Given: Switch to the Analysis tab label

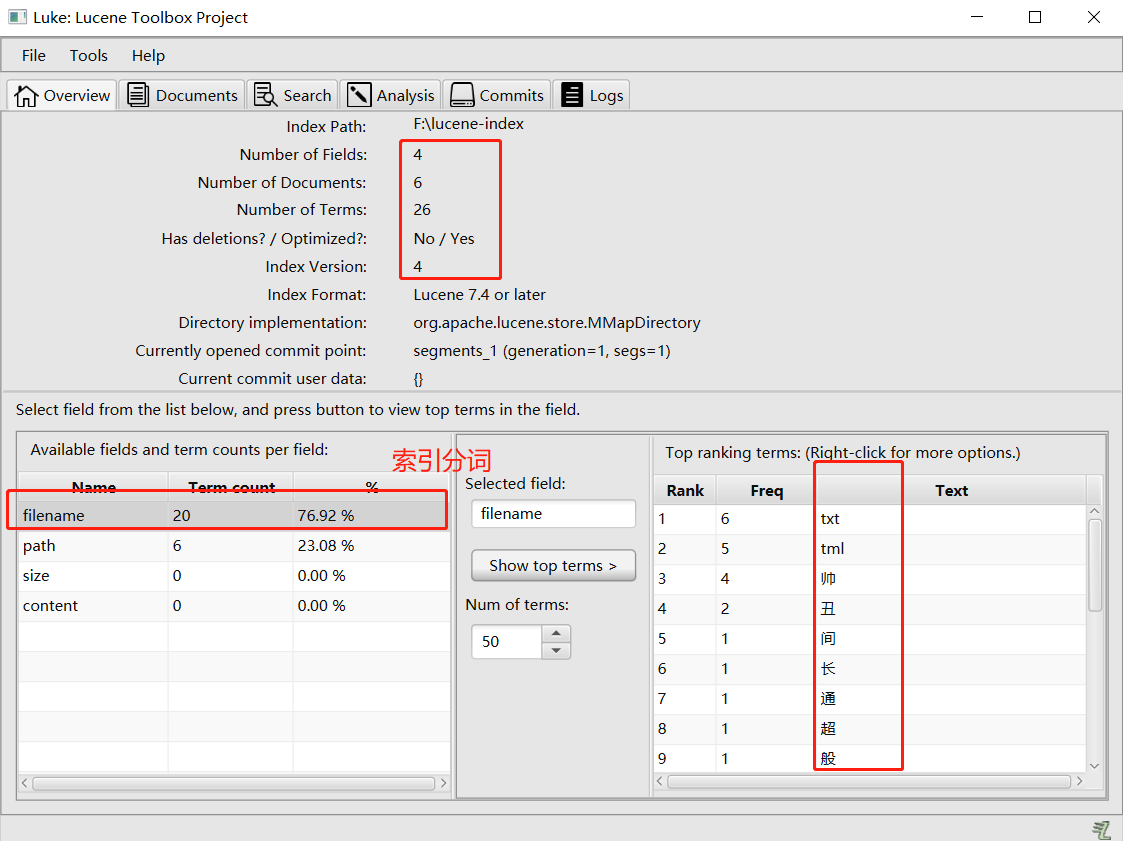Looking at the screenshot, I should [x=405, y=95].
